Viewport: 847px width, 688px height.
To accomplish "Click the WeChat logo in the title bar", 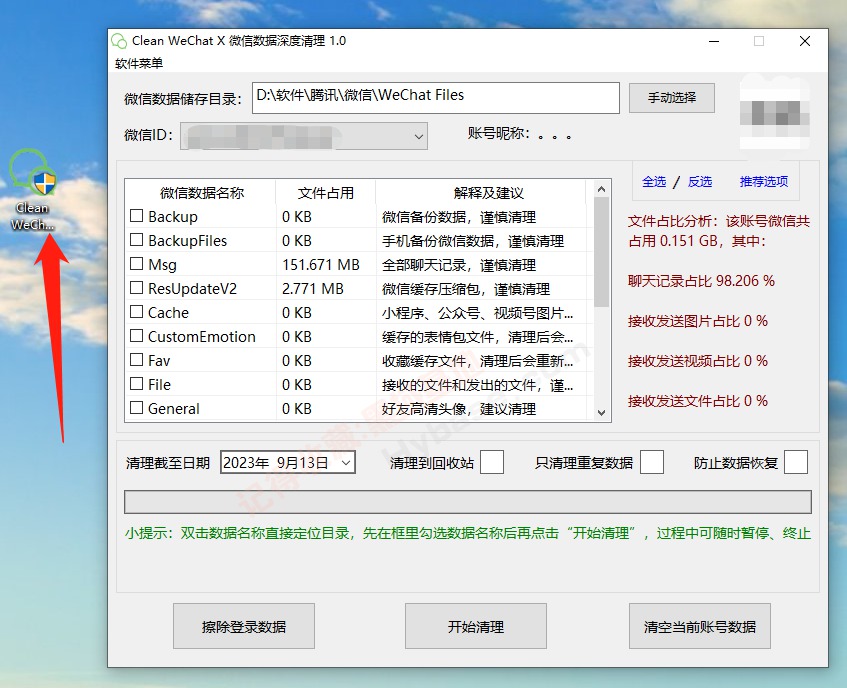I will [119, 41].
